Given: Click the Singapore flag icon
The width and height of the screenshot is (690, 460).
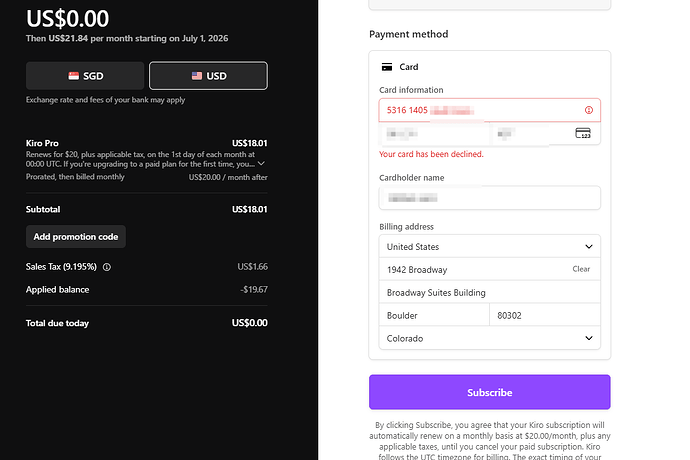Looking at the screenshot, I should pyautogui.click(x=73, y=76).
